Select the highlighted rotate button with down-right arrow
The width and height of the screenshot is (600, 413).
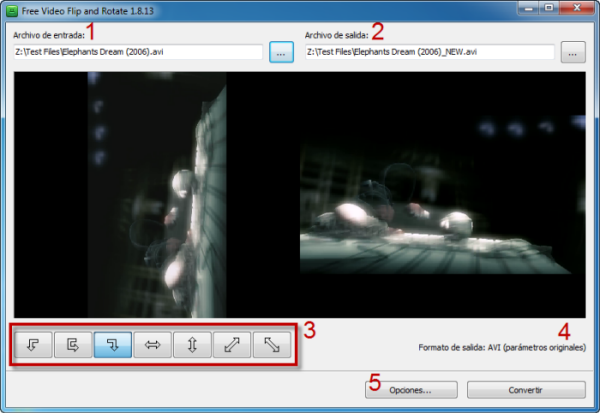click(112, 345)
